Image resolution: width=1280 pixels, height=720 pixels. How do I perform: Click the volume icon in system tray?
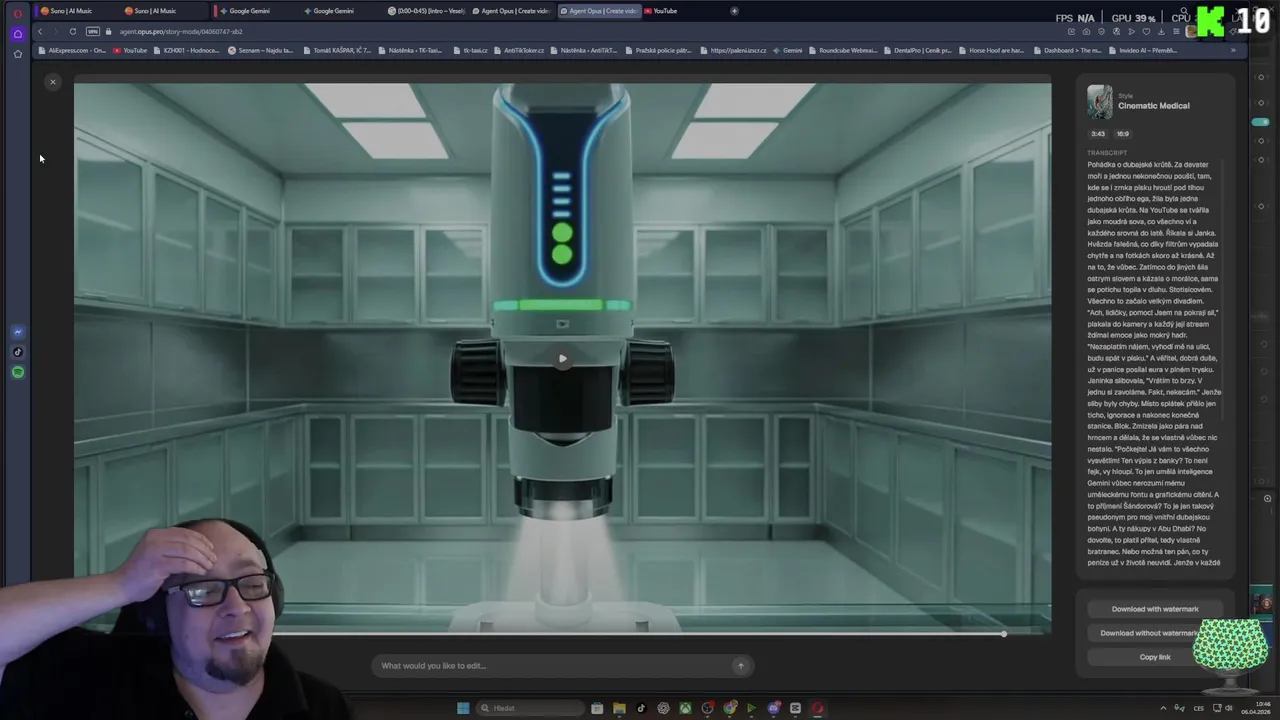click(x=1228, y=708)
